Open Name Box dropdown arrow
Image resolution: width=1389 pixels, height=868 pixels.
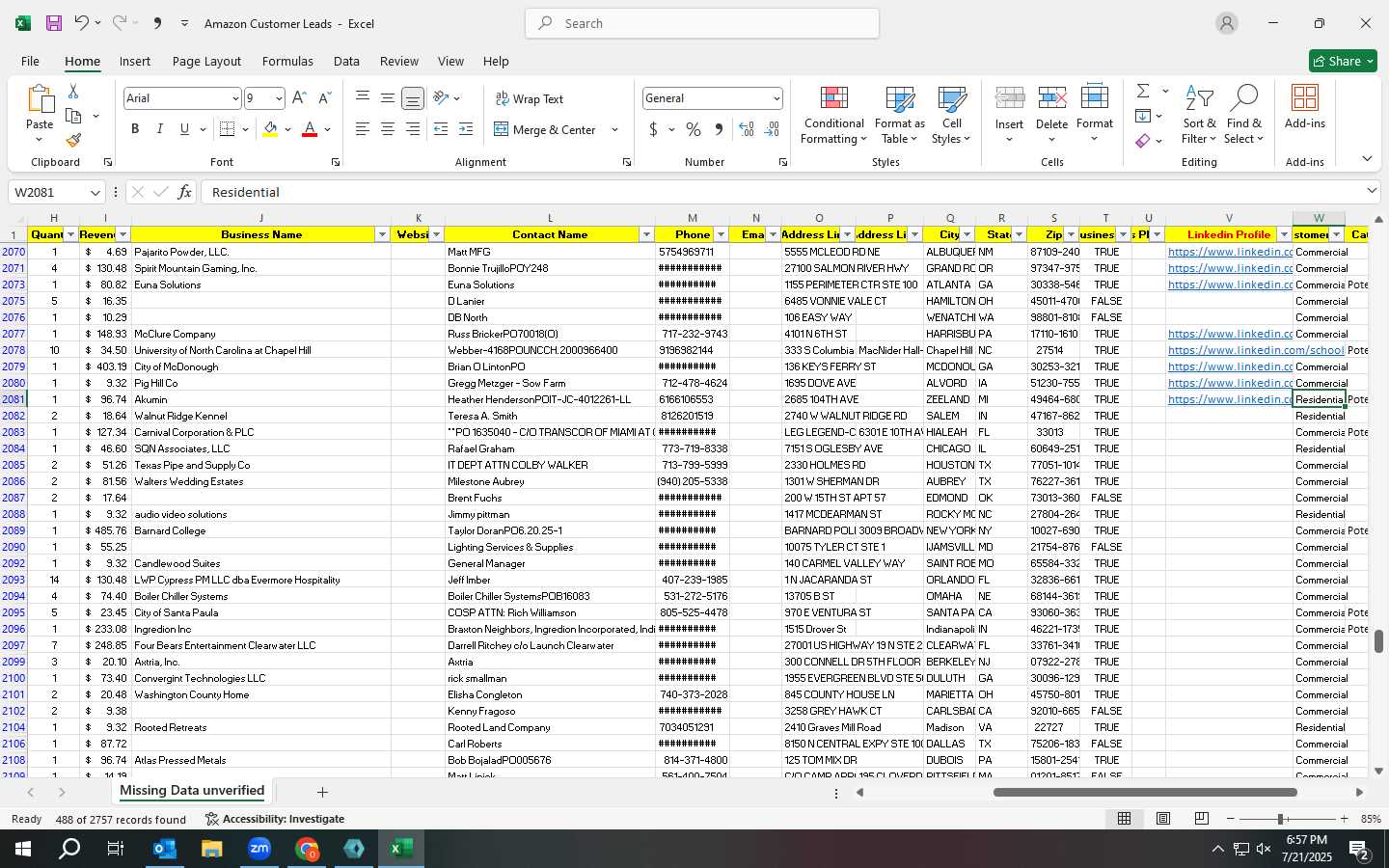(x=95, y=192)
